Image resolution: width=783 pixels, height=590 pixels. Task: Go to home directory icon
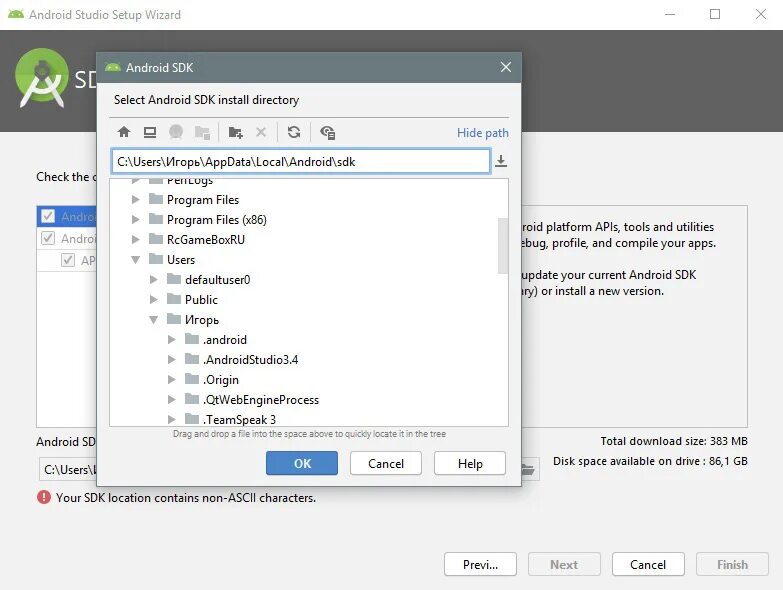pyautogui.click(x=124, y=132)
